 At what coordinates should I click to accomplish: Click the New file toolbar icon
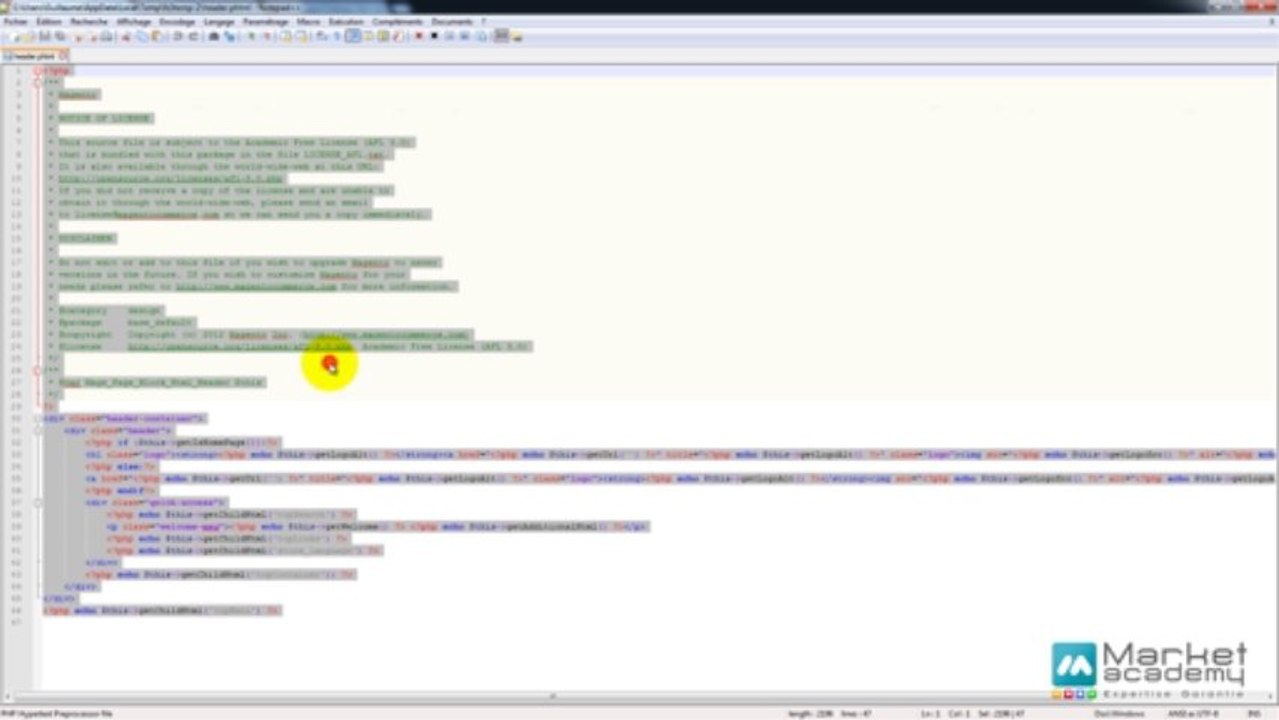pos(17,36)
